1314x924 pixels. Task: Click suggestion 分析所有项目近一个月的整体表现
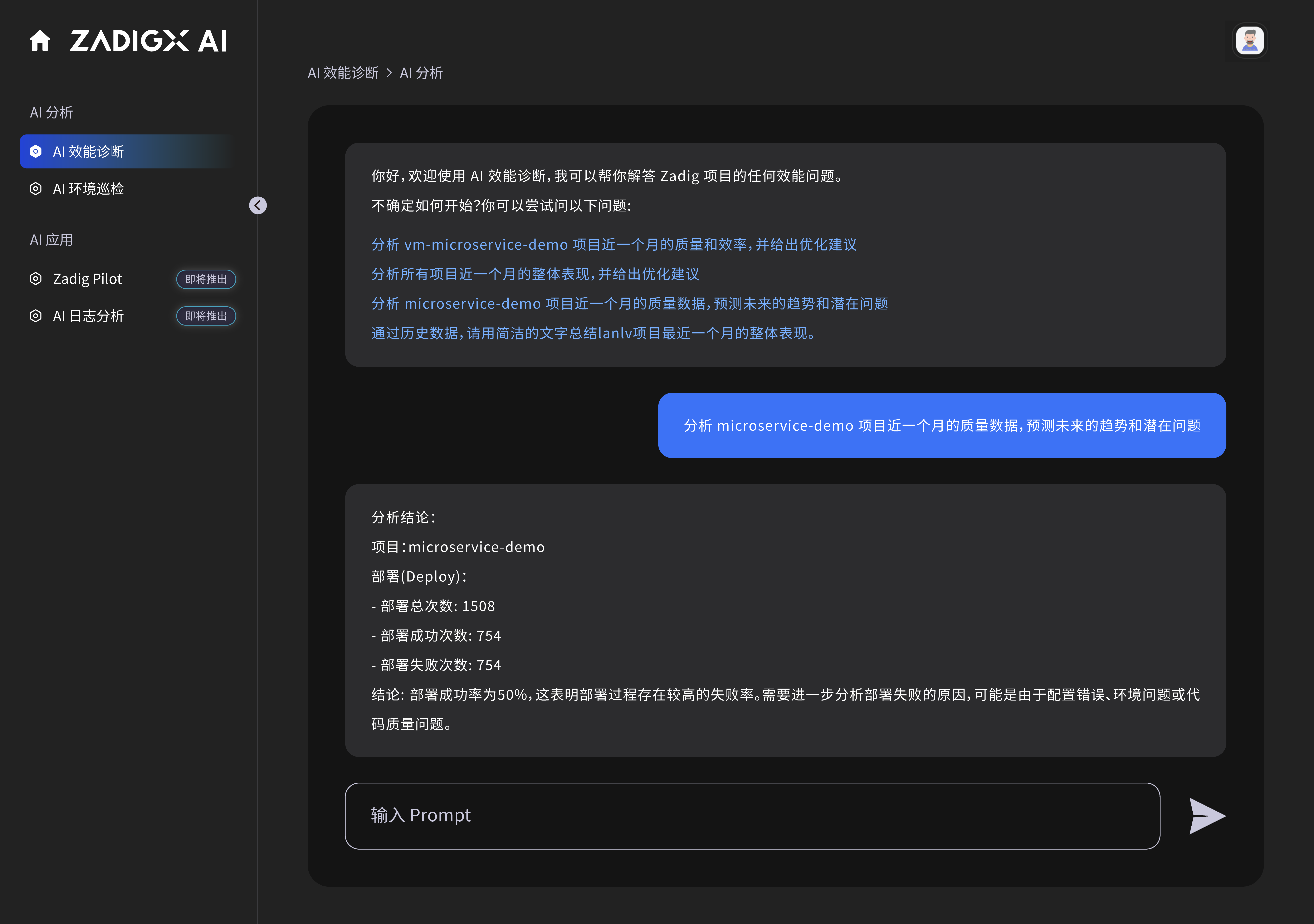[535, 274]
